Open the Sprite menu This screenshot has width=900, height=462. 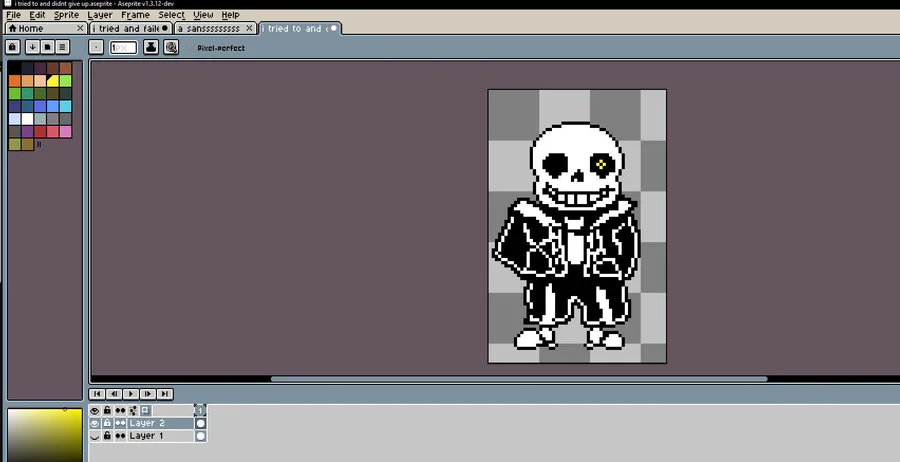66,15
